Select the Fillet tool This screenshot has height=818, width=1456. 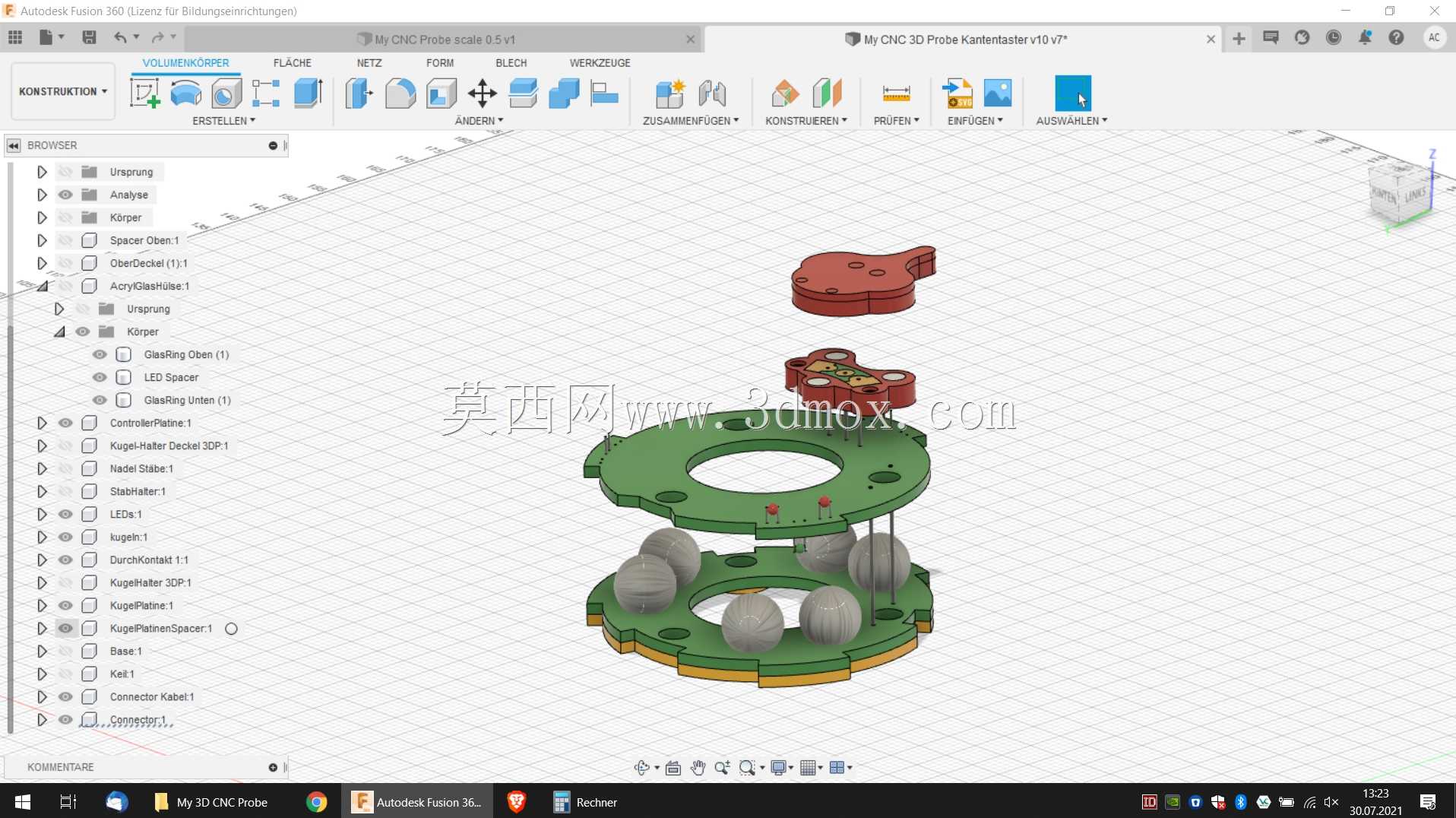[x=400, y=94]
